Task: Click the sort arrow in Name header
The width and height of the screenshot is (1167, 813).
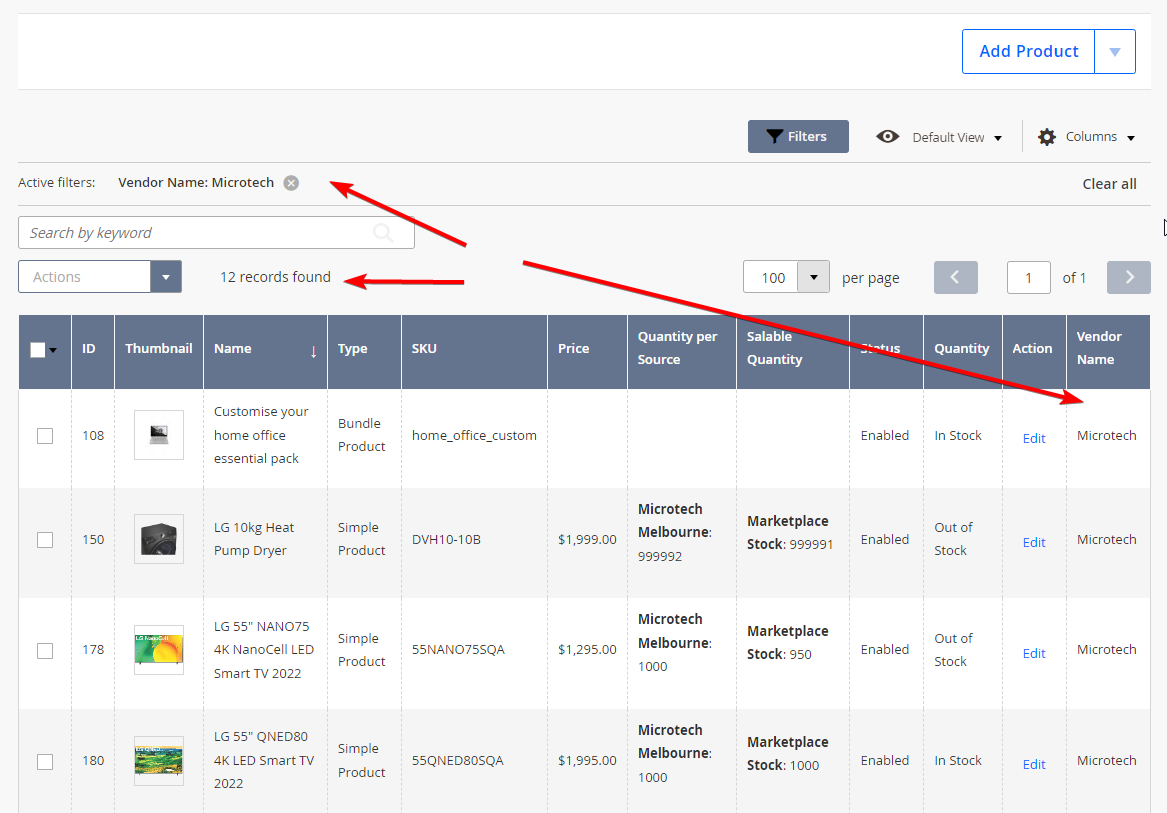Action: (x=313, y=351)
